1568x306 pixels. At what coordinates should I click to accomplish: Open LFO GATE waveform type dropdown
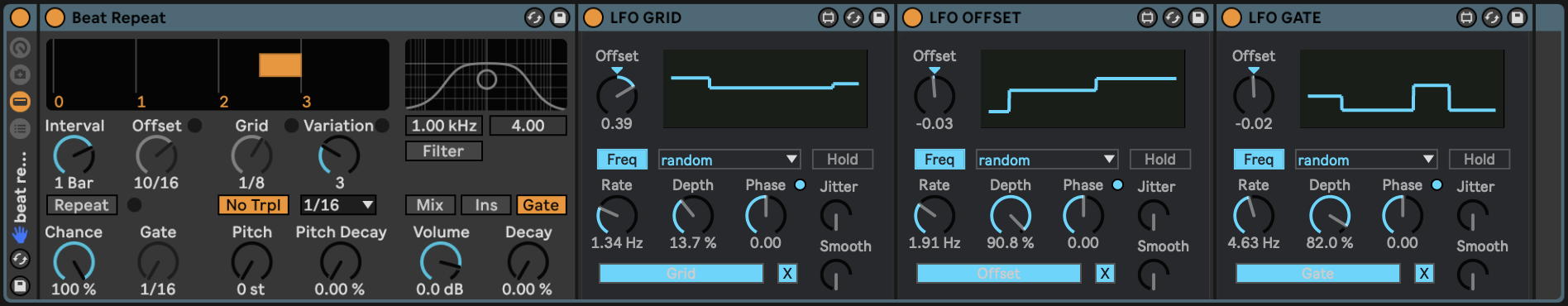[x=1366, y=160]
